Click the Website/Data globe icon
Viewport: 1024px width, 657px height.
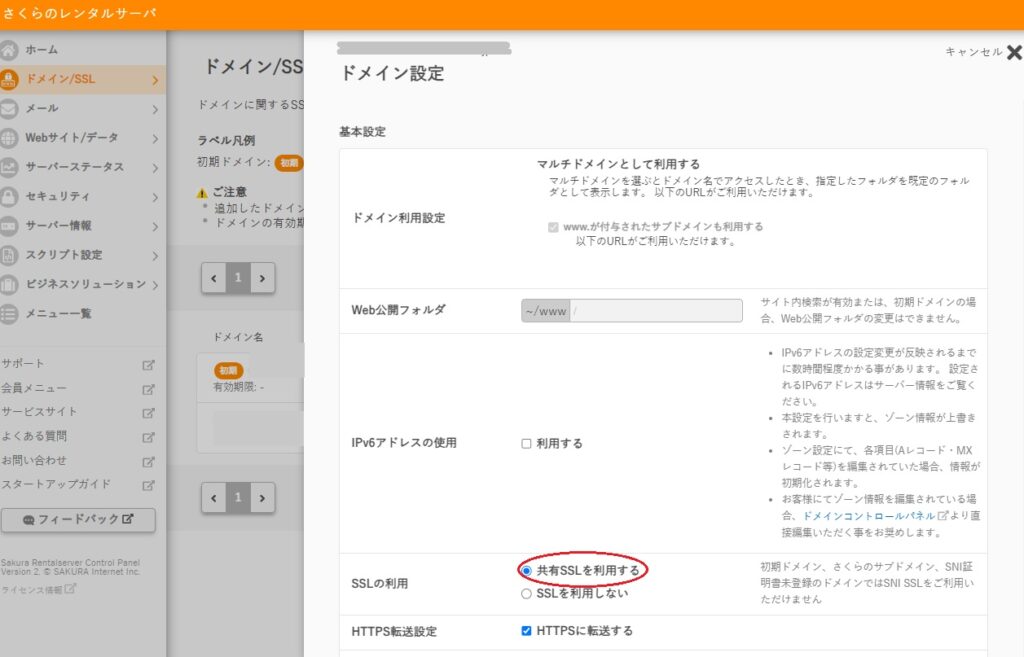(10, 138)
